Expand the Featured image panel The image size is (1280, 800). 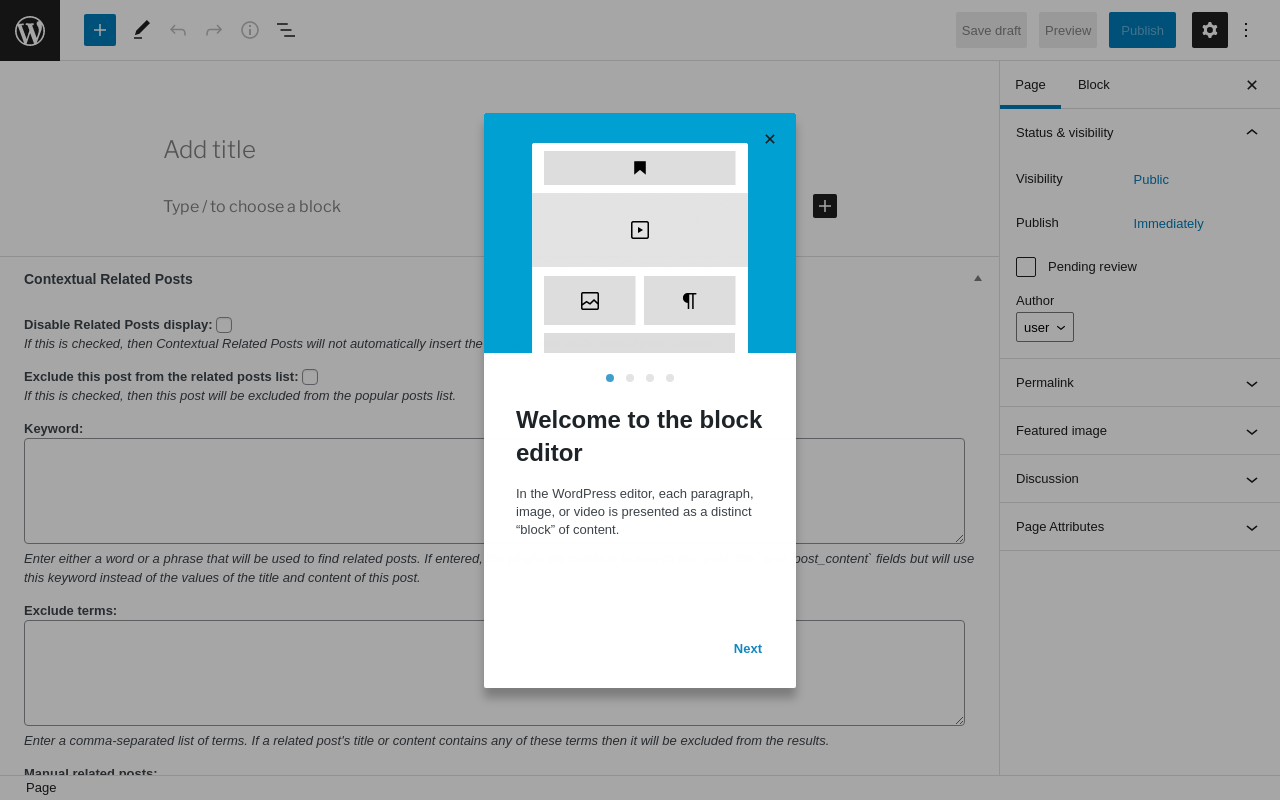1140,431
